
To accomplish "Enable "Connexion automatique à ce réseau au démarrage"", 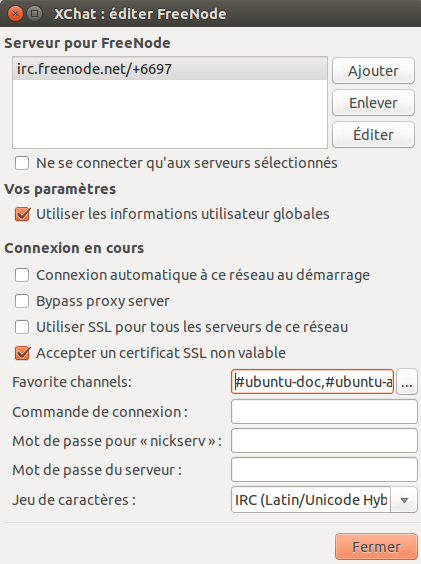I will point(22,275).
